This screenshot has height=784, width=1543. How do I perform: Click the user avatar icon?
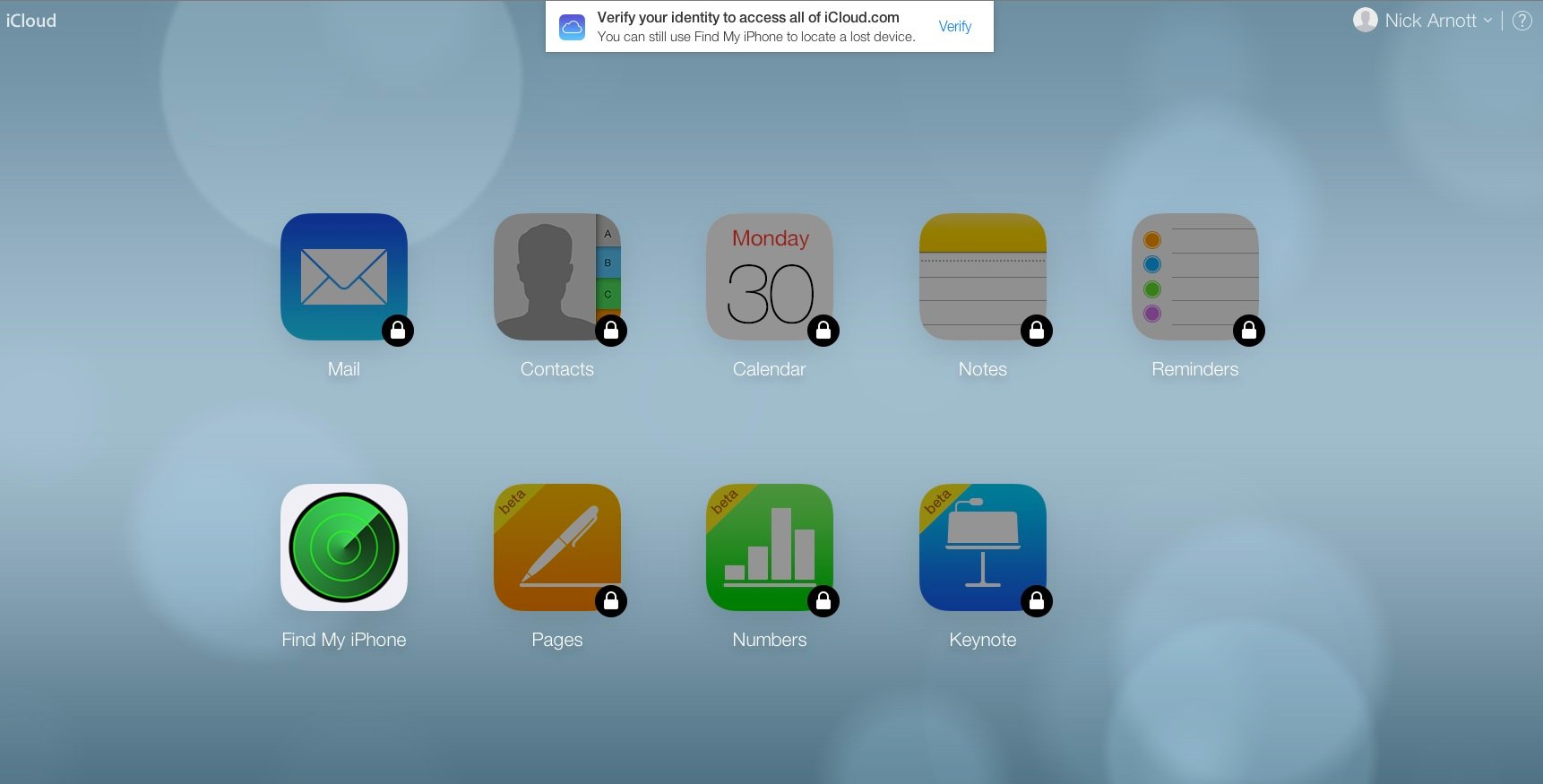point(1366,20)
